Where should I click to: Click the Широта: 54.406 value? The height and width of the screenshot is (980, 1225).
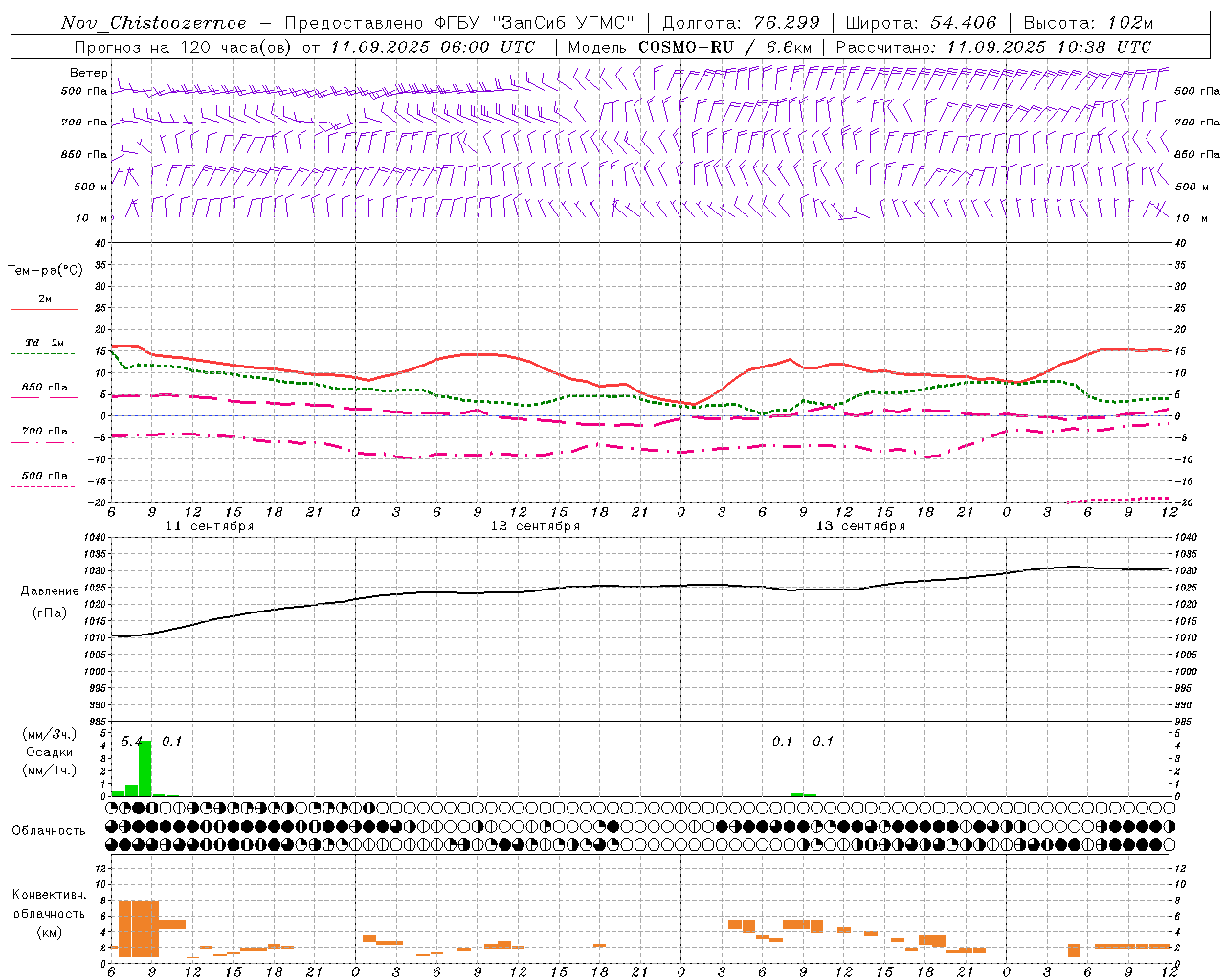tap(921, 23)
